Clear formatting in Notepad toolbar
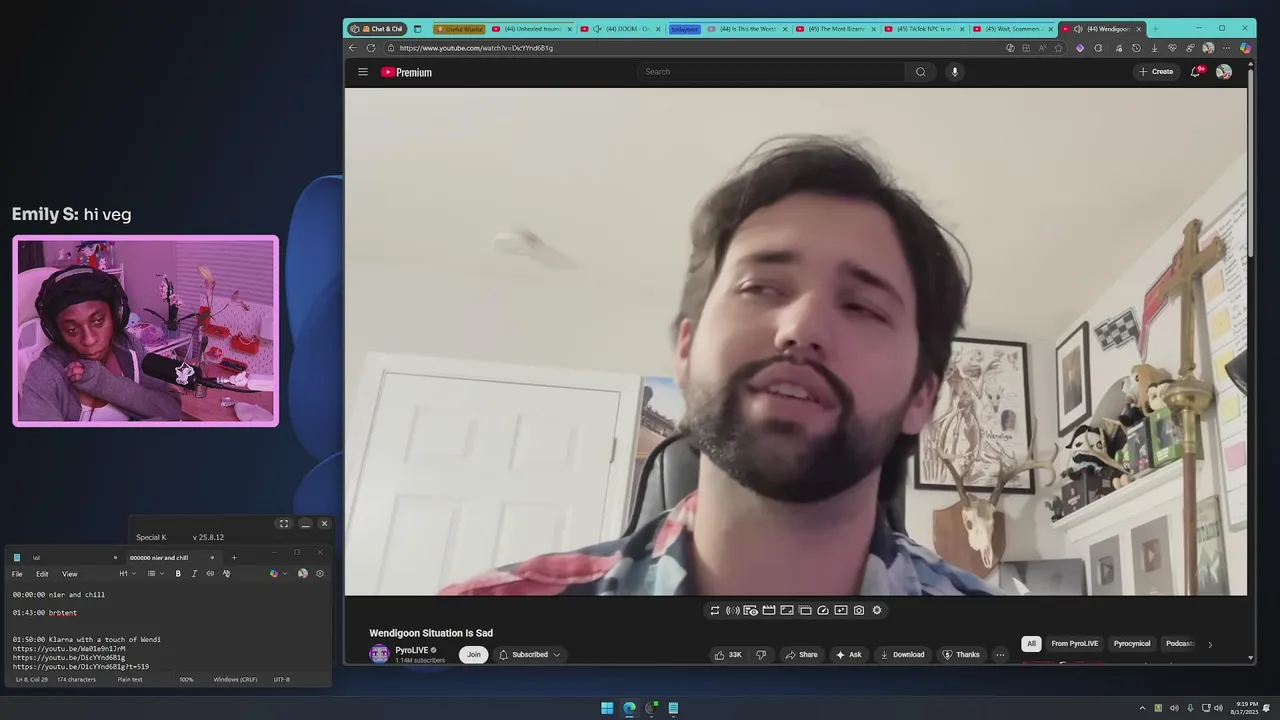The height and width of the screenshot is (720, 1280). pos(227,574)
